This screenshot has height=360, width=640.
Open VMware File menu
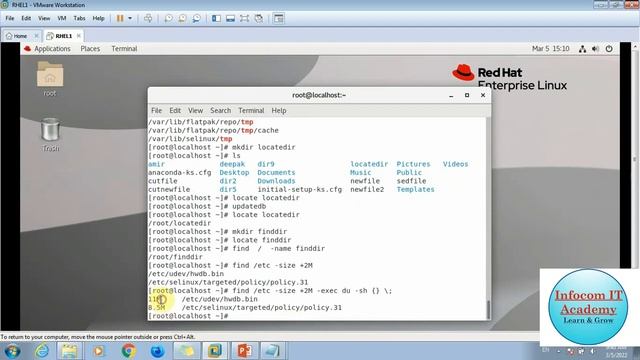point(9,18)
